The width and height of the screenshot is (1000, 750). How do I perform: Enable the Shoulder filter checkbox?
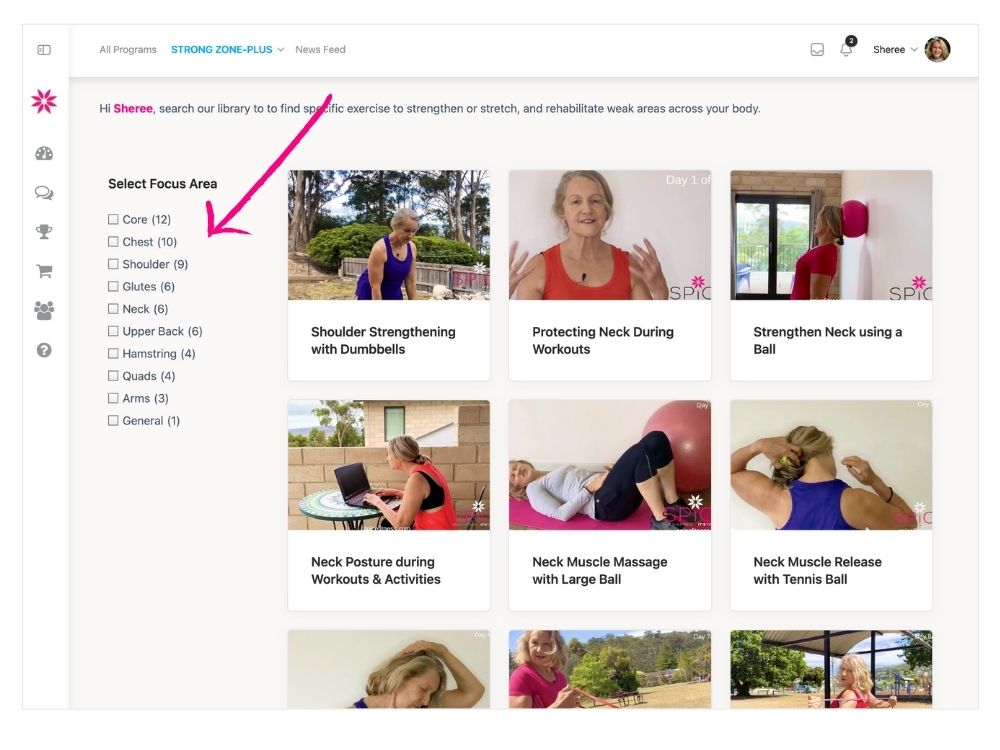[x=113, y=264]
